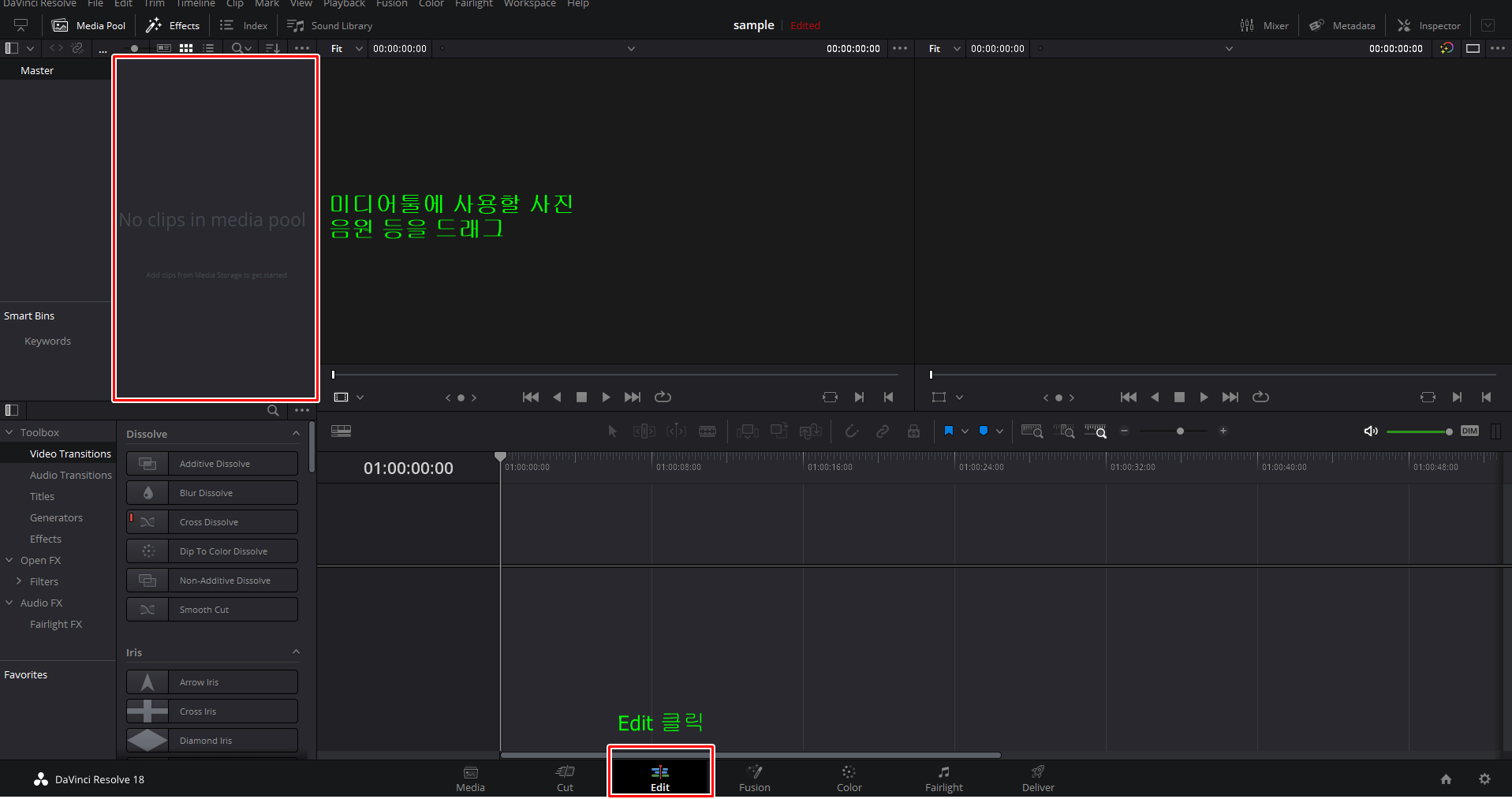Select the Cross Dissolve transition
This screenshot has height=799, width=1512.
pos(212,521)
